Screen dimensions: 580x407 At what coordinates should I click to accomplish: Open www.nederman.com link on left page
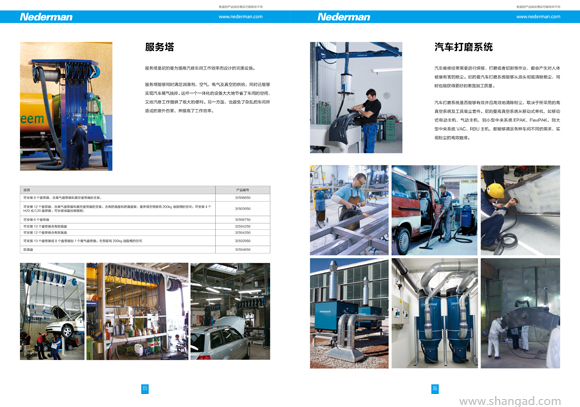[x=240, y=17]
